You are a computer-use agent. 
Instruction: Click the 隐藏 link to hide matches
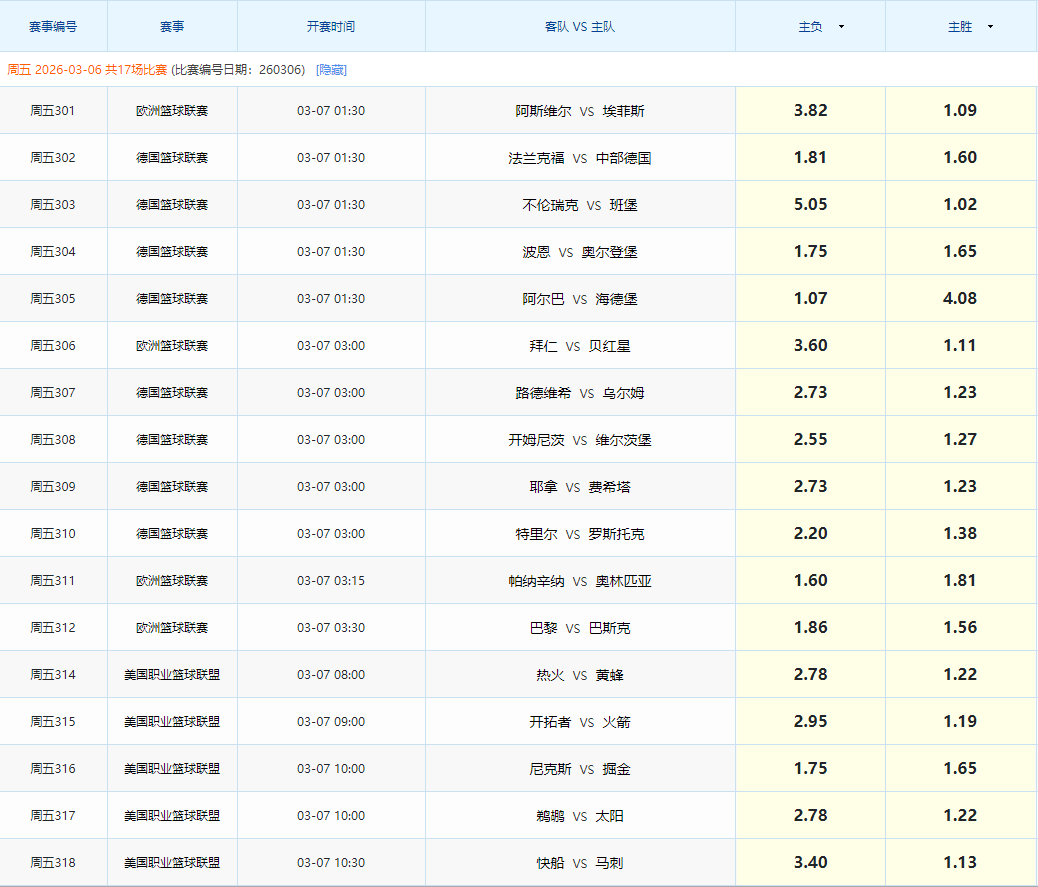pyautogui.click(x=331, y=70)
